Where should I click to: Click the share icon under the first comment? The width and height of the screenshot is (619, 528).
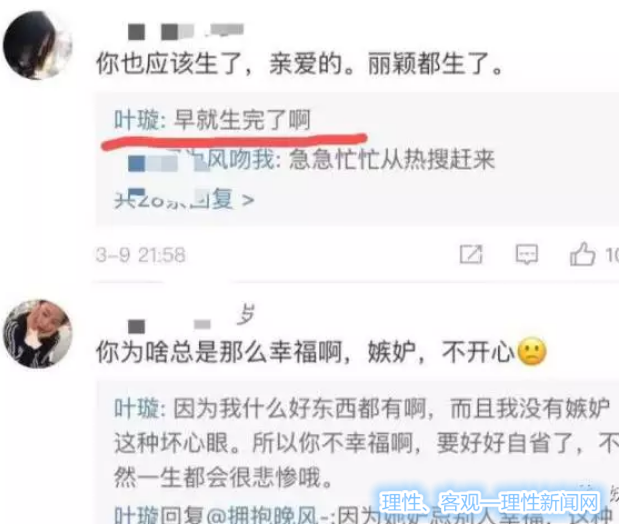click(471, 254)
